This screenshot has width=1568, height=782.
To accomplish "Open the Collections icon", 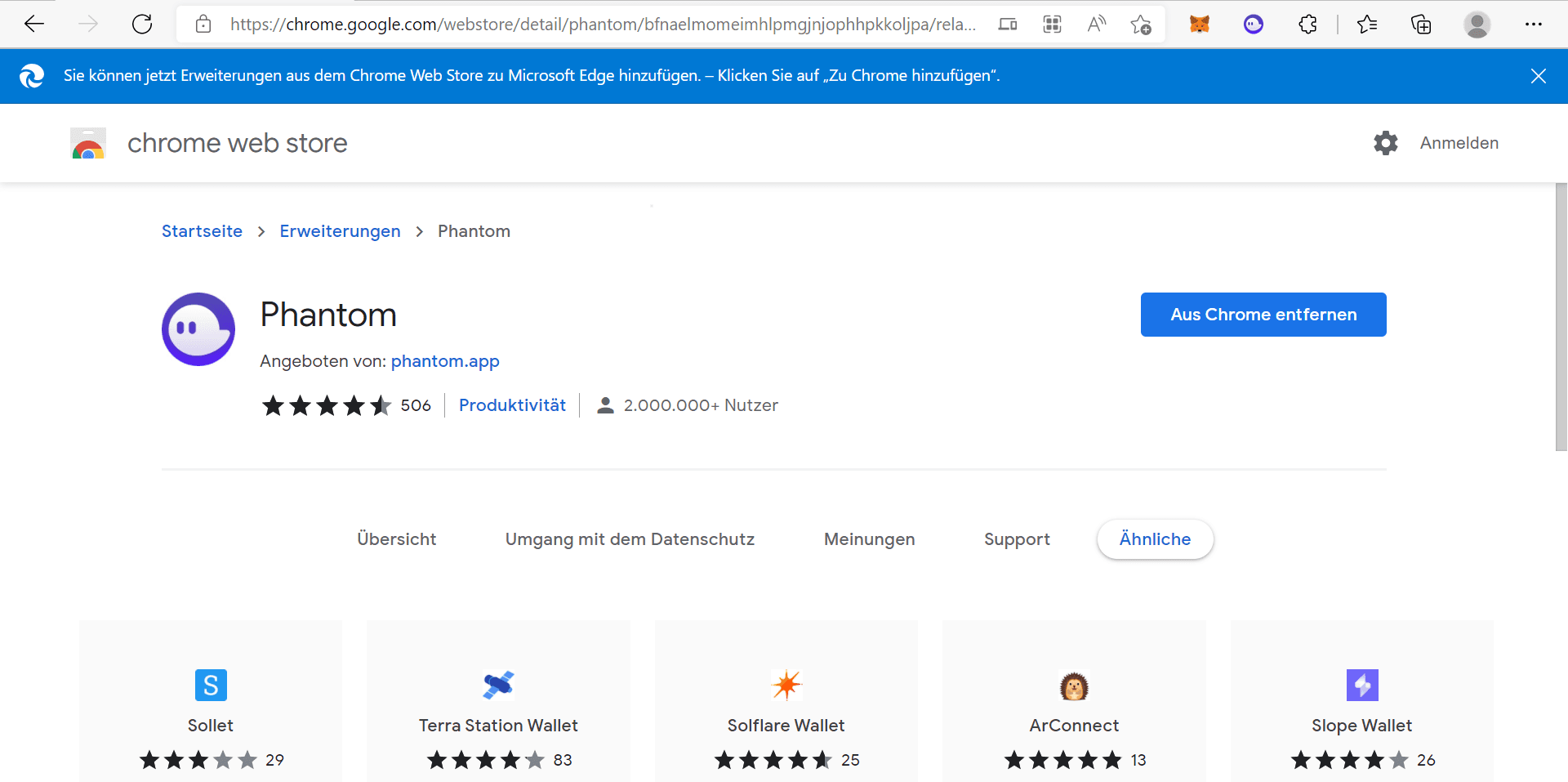I will 1421,25.
